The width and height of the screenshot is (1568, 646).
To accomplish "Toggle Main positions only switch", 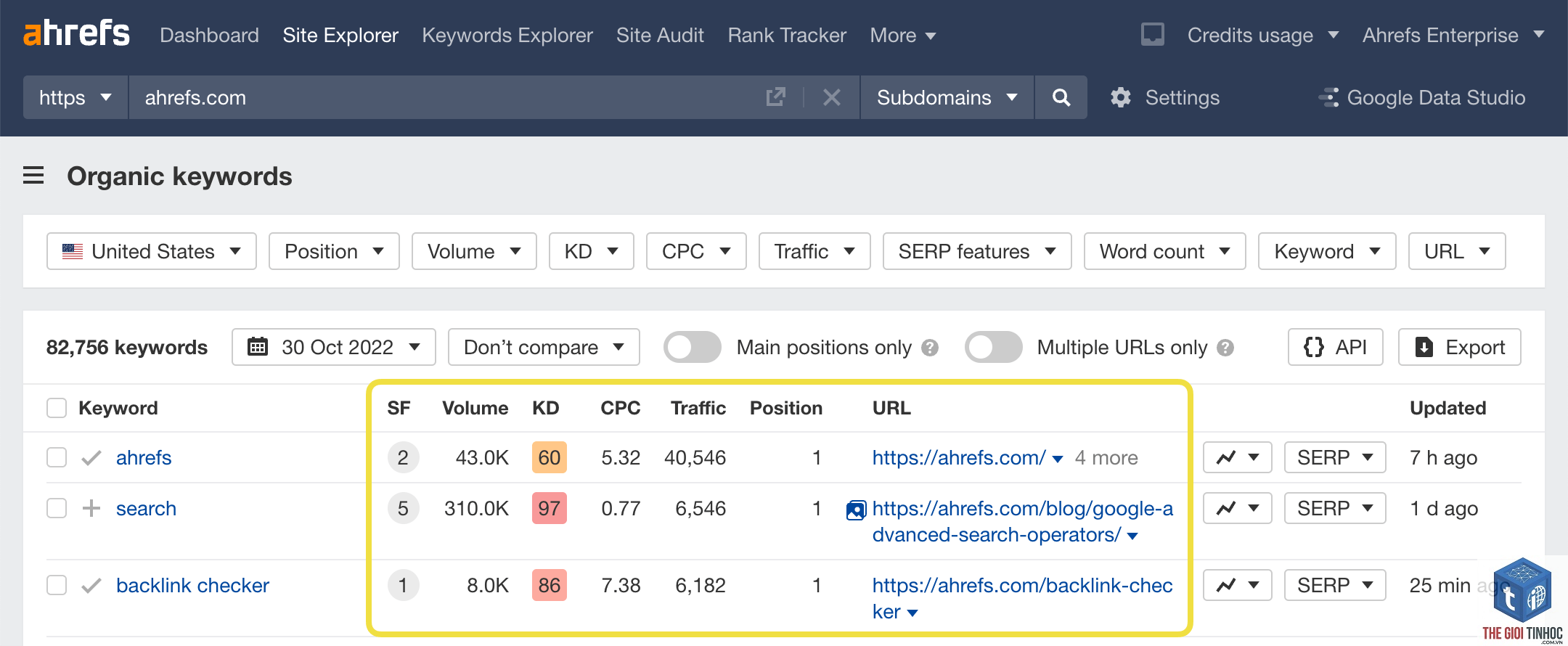I will point(692,347).
